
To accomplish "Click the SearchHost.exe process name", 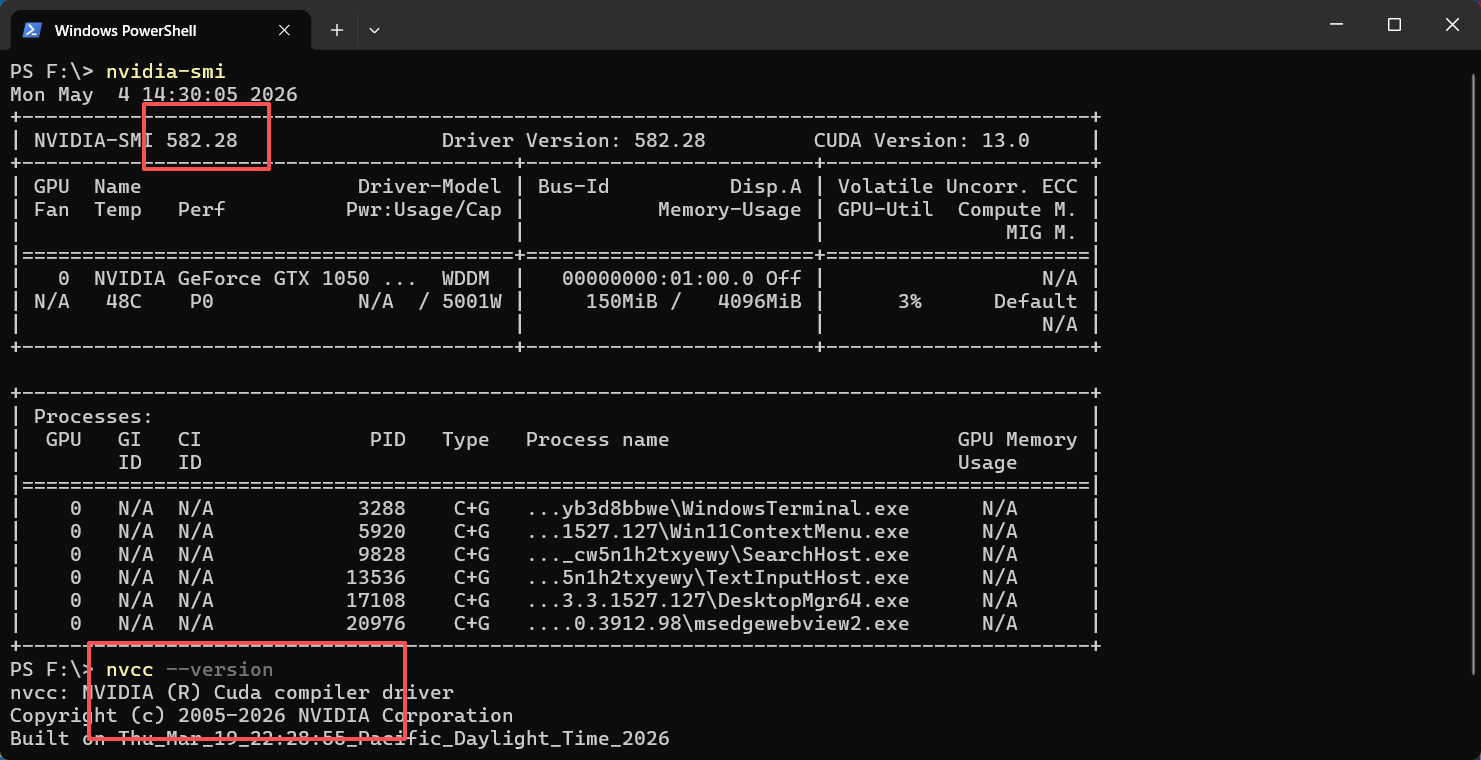I will pyautogui.click(x=718, y=554).
